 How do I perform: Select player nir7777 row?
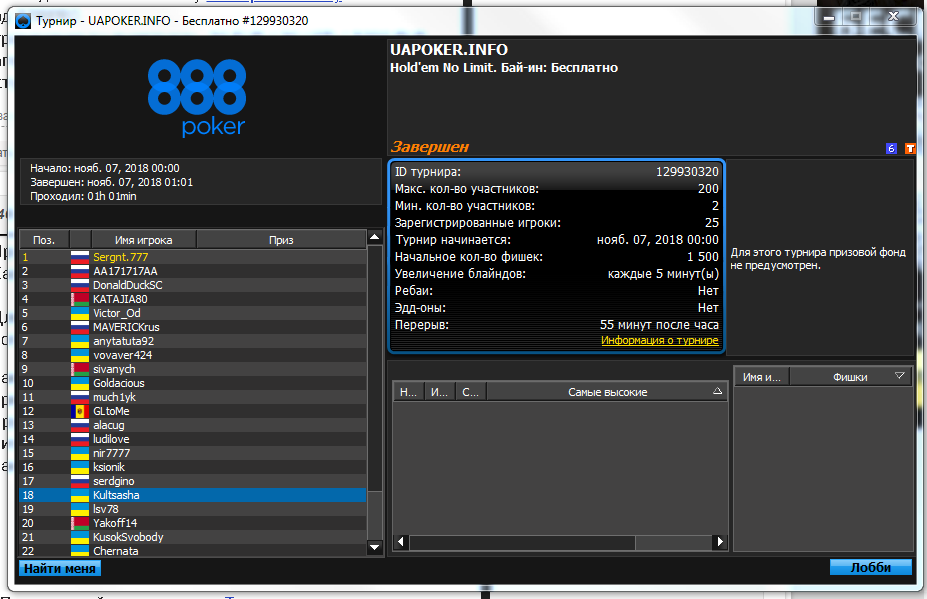click(193, 453)
